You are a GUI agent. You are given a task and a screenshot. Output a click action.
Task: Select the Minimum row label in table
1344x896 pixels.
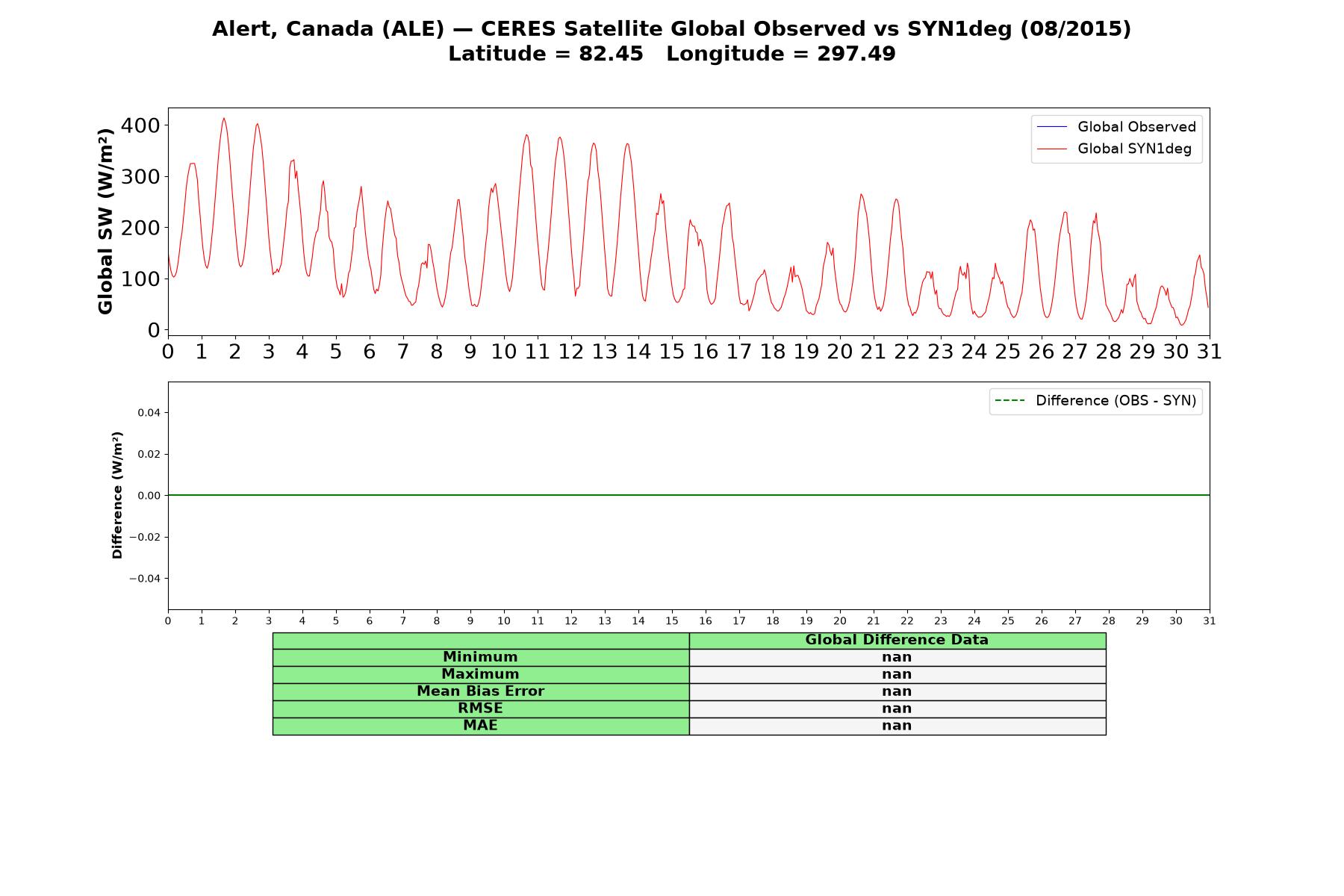point(480,657)
